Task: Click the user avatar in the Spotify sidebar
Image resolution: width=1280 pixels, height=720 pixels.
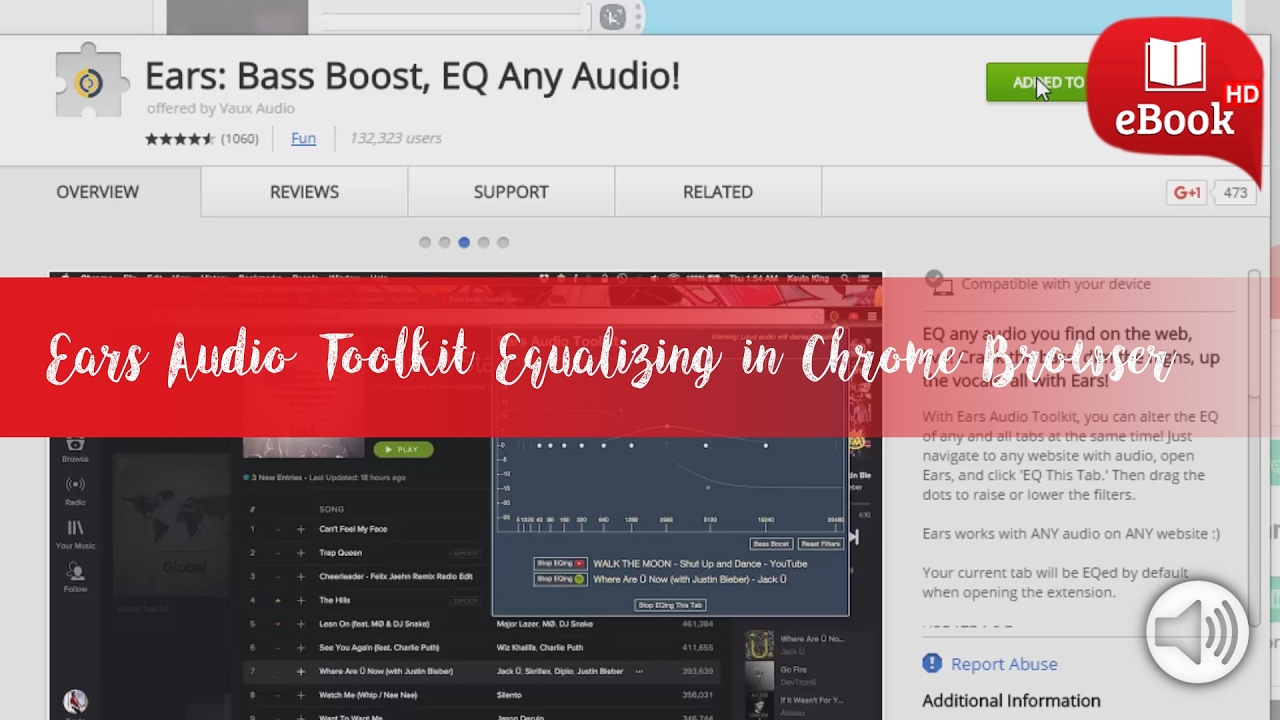Action: 75,701
